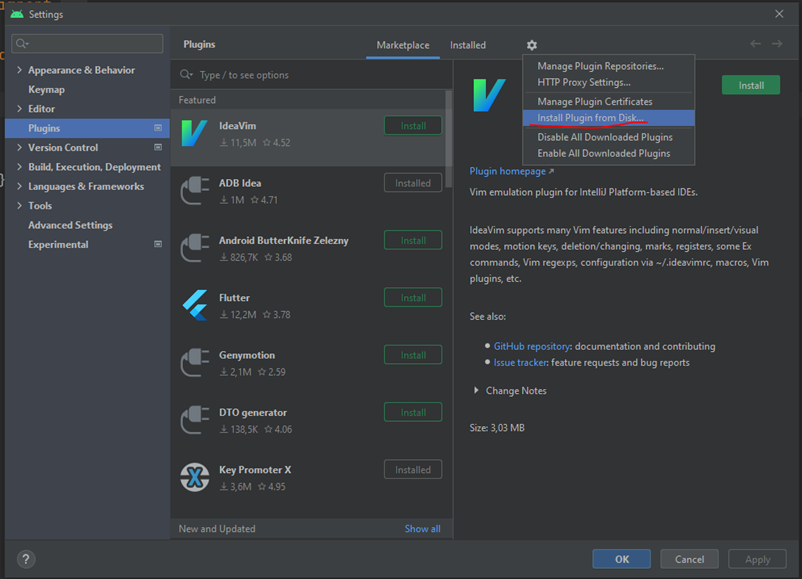Select Install Plugin from Disk menu item
Viewport: 802px width, 579px height.
590,118
